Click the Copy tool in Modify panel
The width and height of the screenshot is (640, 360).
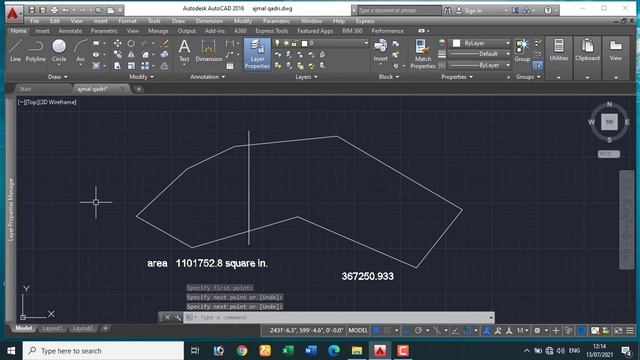[118, 54]
